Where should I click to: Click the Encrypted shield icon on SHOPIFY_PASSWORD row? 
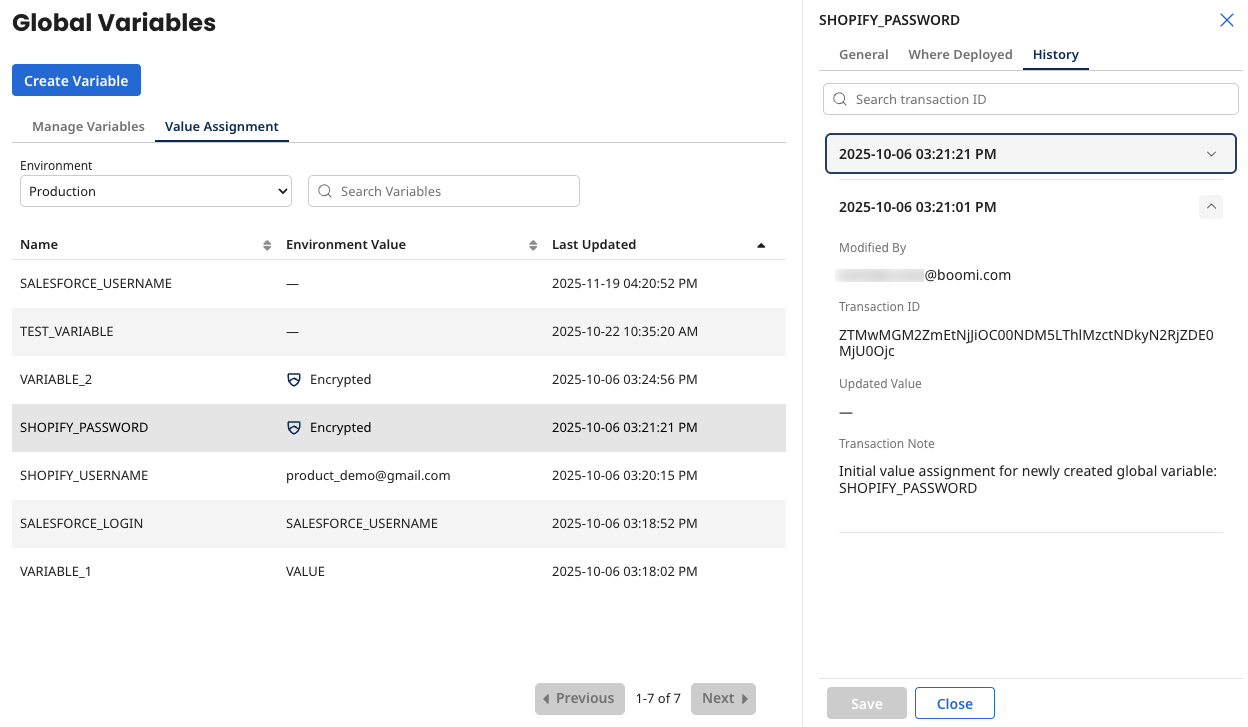tap(293, 427)
